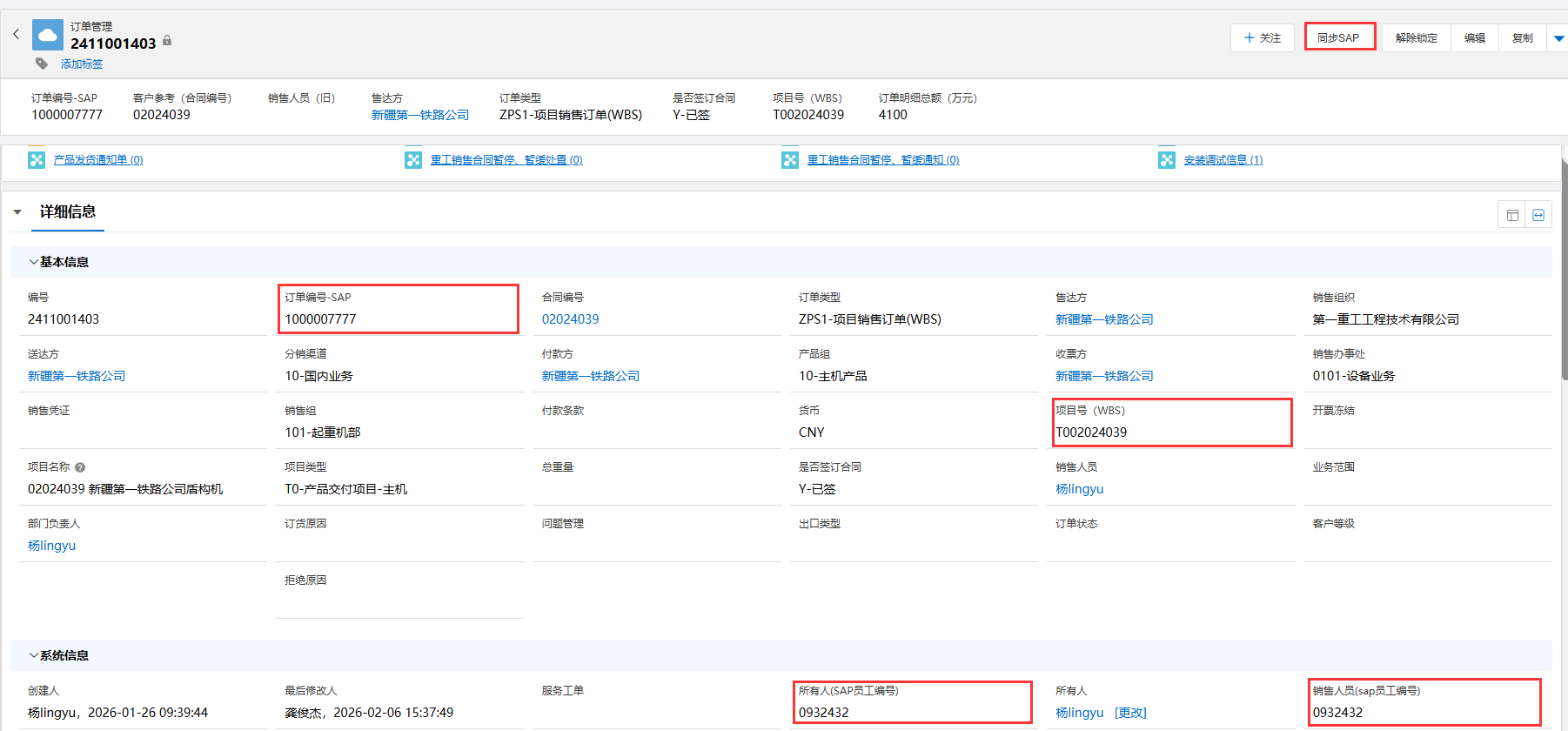Click the 安装调试信息 related list icon

point(1167,160)
